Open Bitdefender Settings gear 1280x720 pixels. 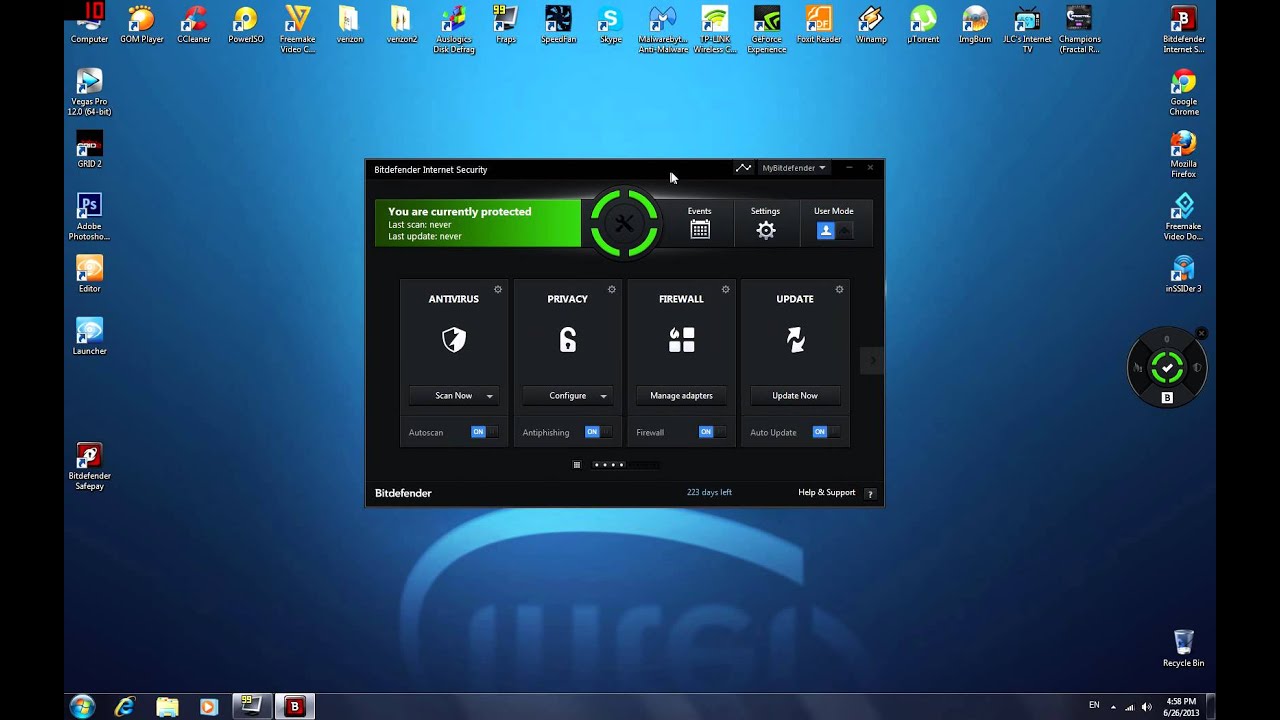click(x=766, y=230)
